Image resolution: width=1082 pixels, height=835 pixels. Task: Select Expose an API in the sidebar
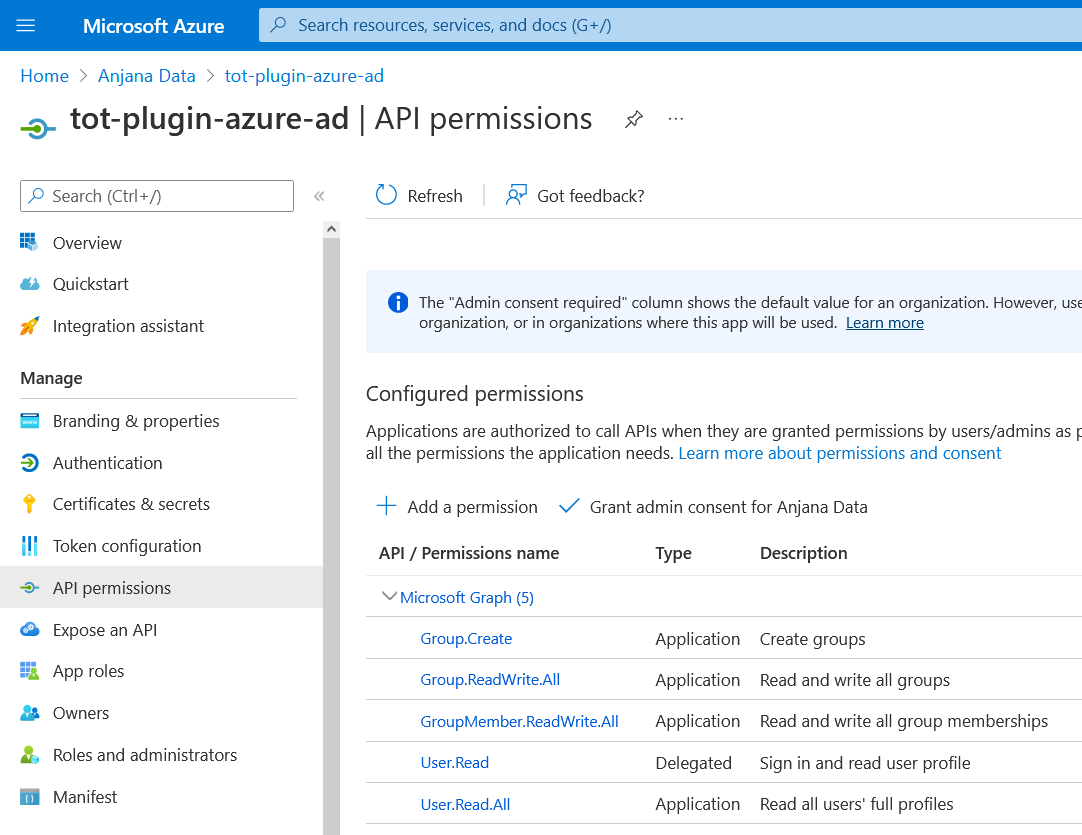[x=105, y=630]
